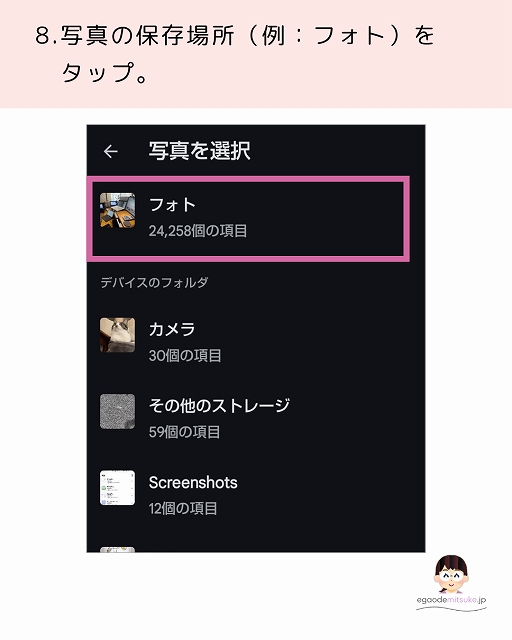Click the 24,258個の項目 count label
512x640 pixels.
(198, 231)
